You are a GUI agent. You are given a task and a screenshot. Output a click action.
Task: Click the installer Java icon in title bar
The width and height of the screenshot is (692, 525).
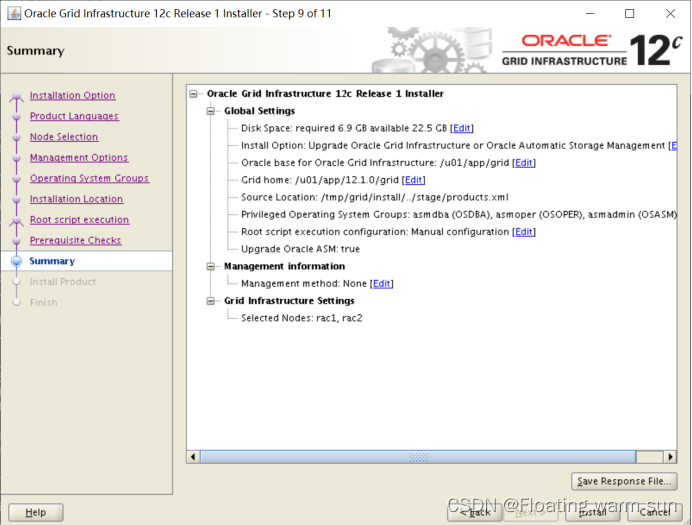point(14,14)
